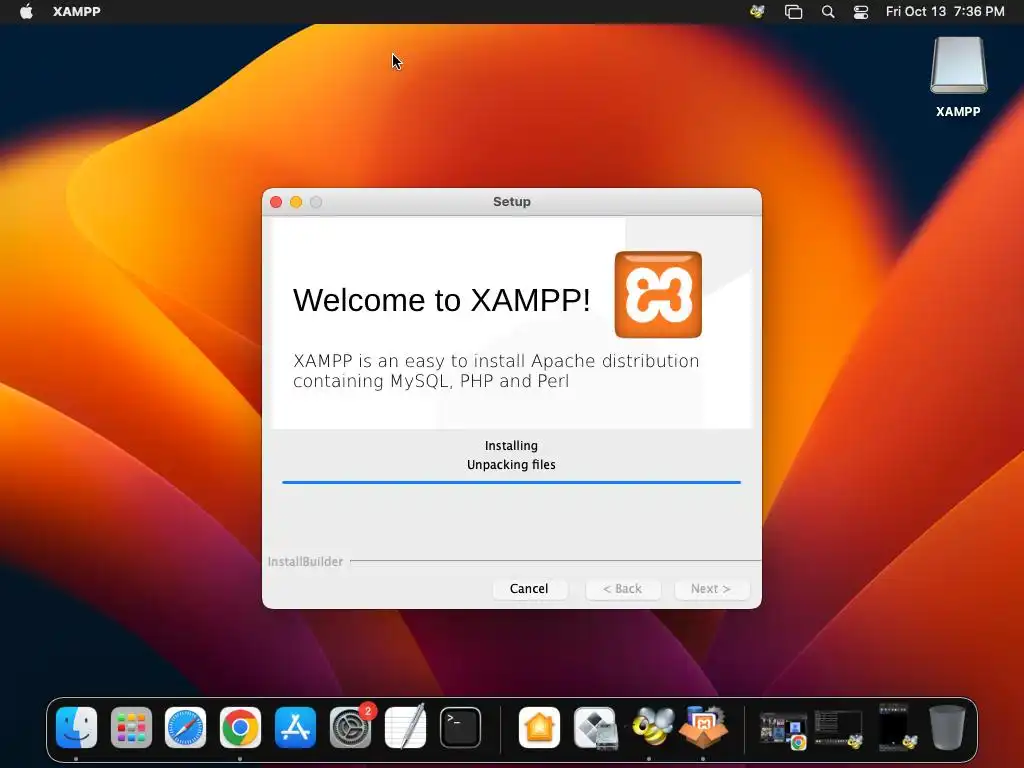
Task: Open the Apple menu
Action: 26,11
